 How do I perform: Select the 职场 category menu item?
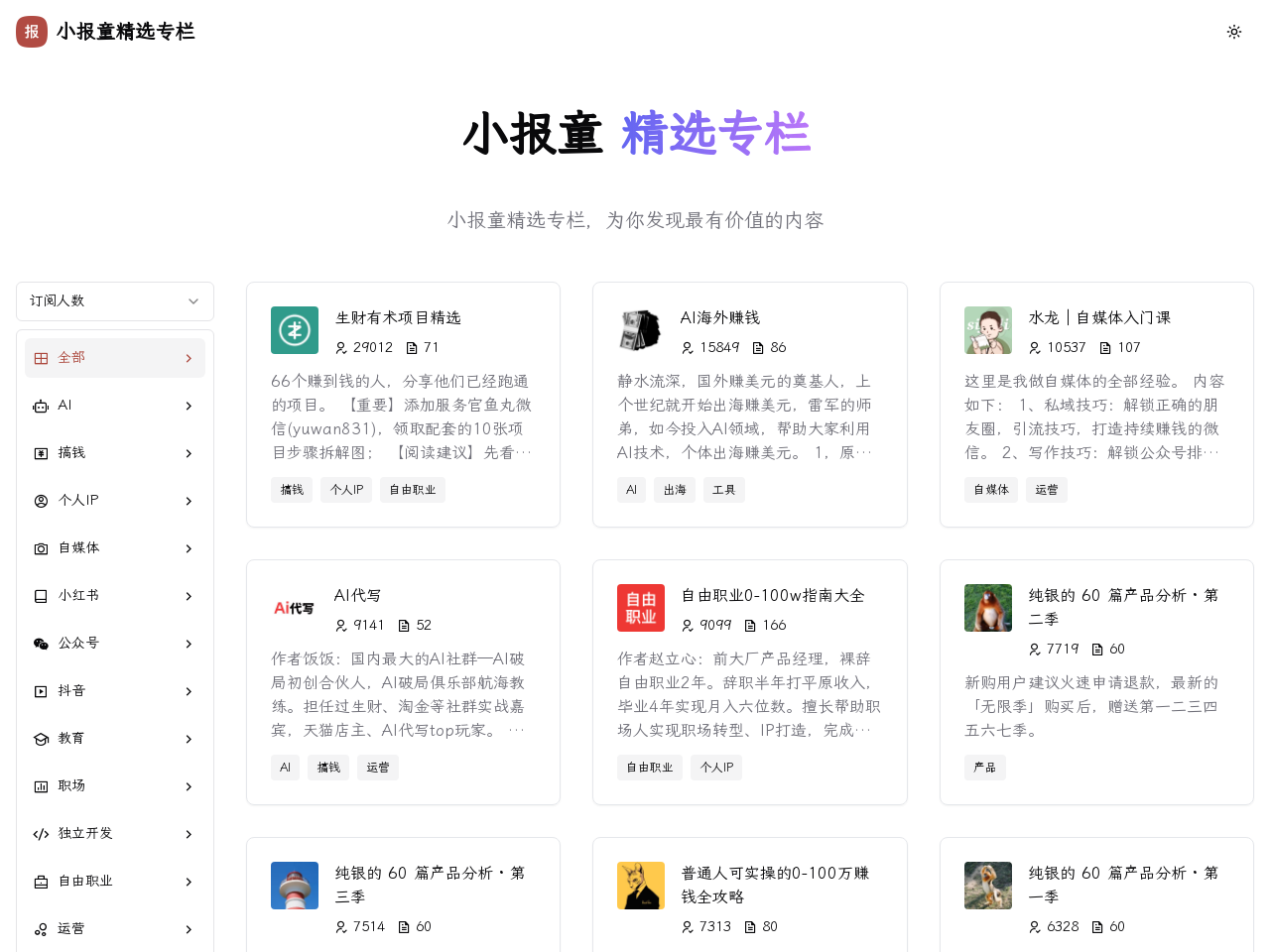click(x=115, y=786)
